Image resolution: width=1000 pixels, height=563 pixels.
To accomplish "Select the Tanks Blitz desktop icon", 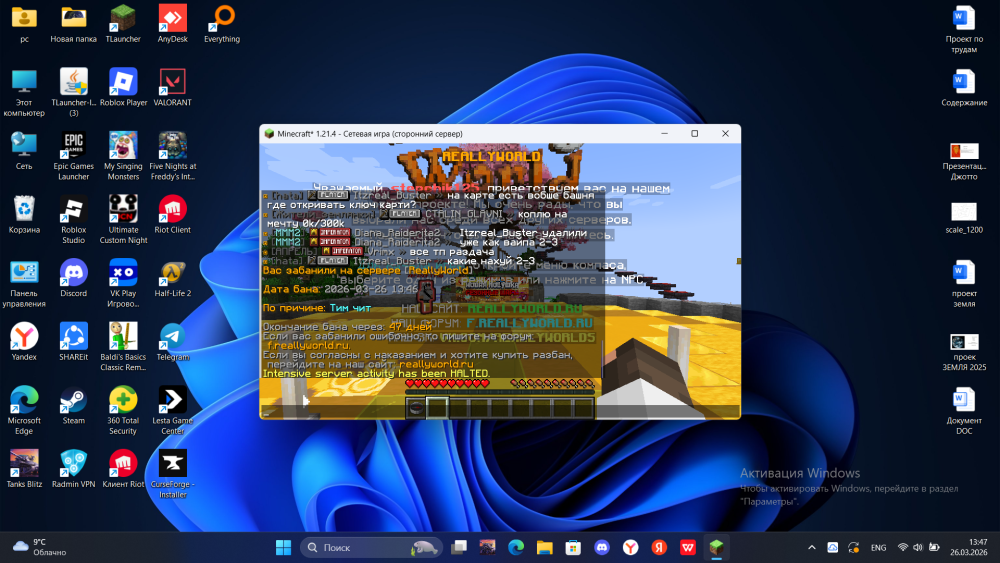I will coord(24,469).
